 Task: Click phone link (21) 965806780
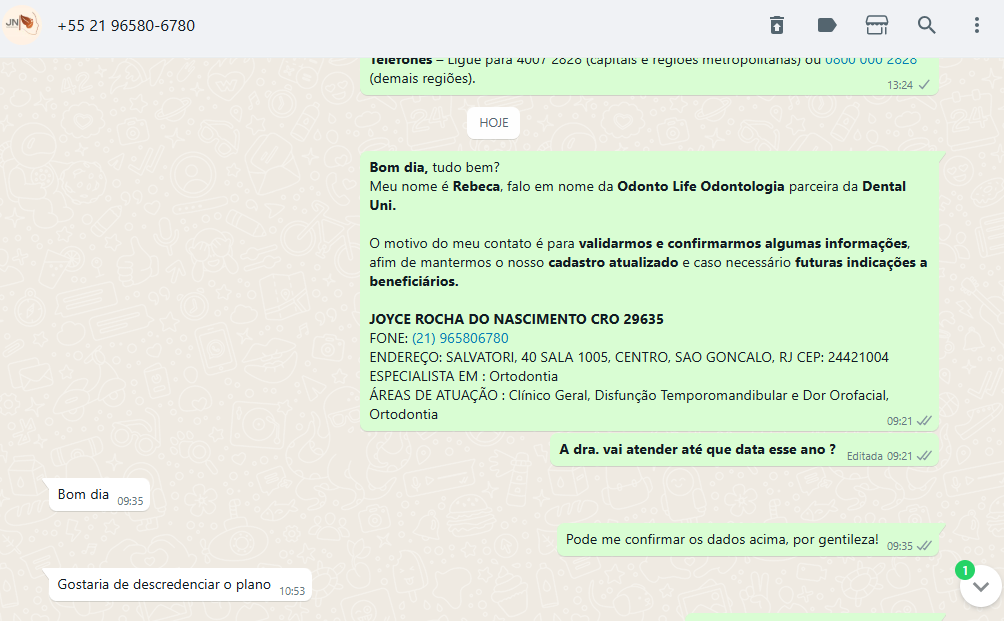pyautogui.click(x=460, y=338)
